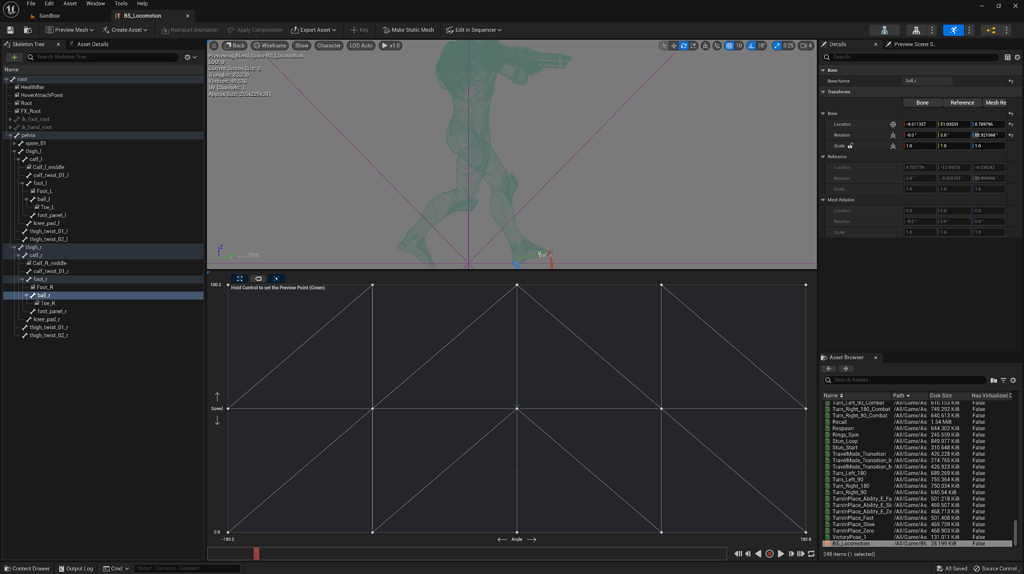
Task: Click the camera speed icon in viewport
Action: [x=805, y=46]
